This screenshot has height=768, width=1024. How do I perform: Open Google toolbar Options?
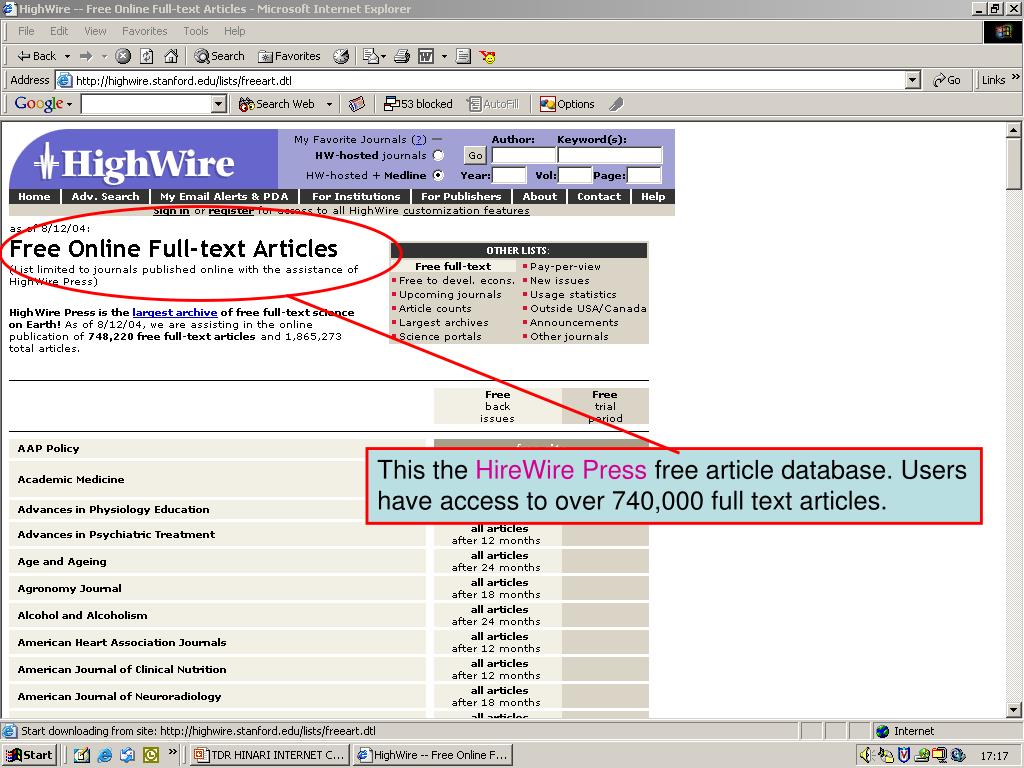[567, 104]
